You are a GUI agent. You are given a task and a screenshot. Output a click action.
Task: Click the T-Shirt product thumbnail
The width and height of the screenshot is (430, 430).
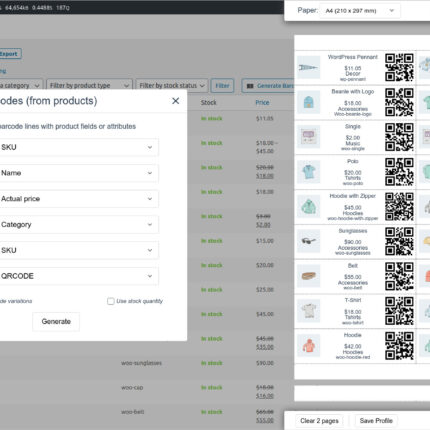(x=308, y=311)
